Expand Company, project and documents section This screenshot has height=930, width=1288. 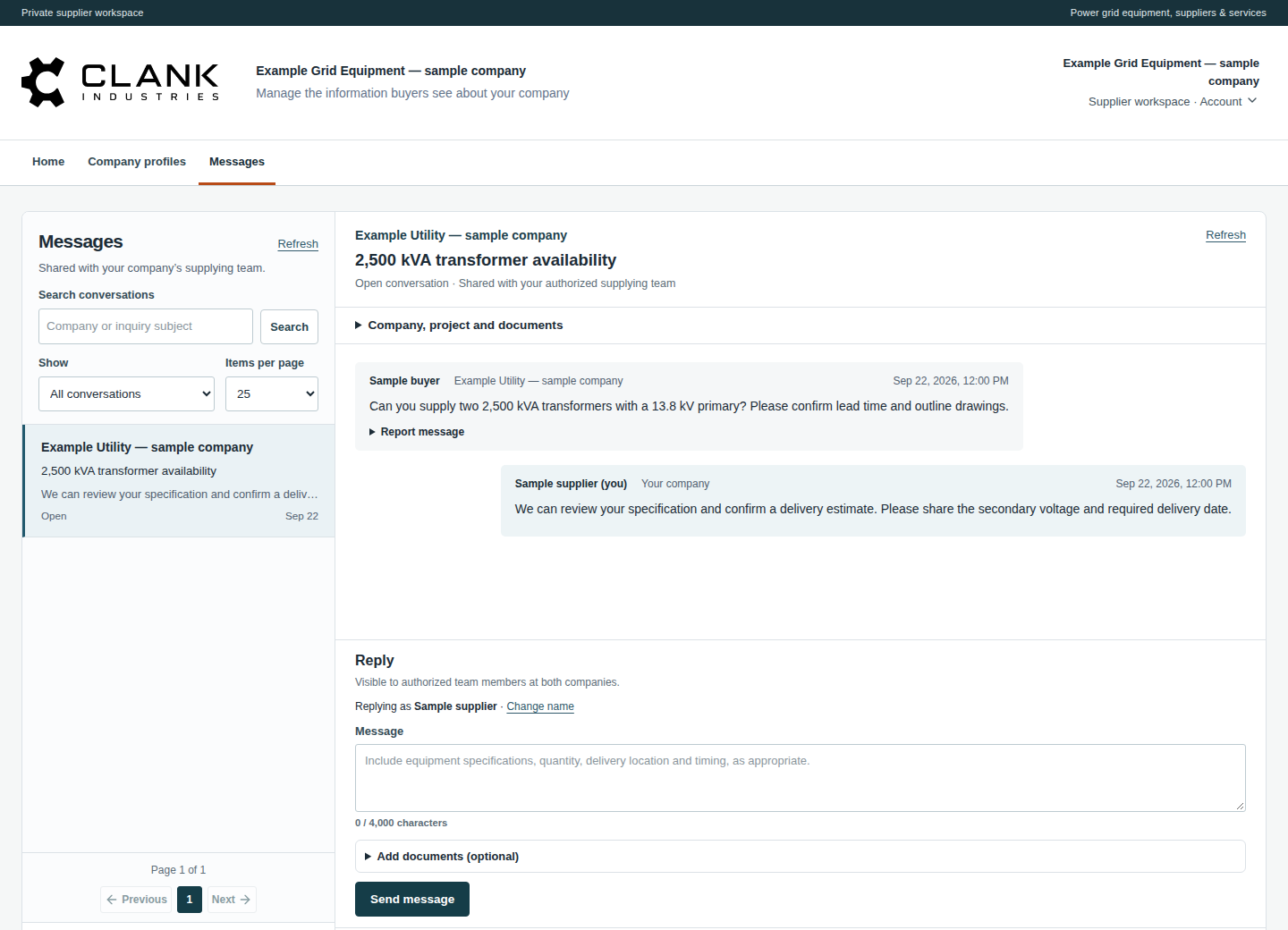coord(459,325)
